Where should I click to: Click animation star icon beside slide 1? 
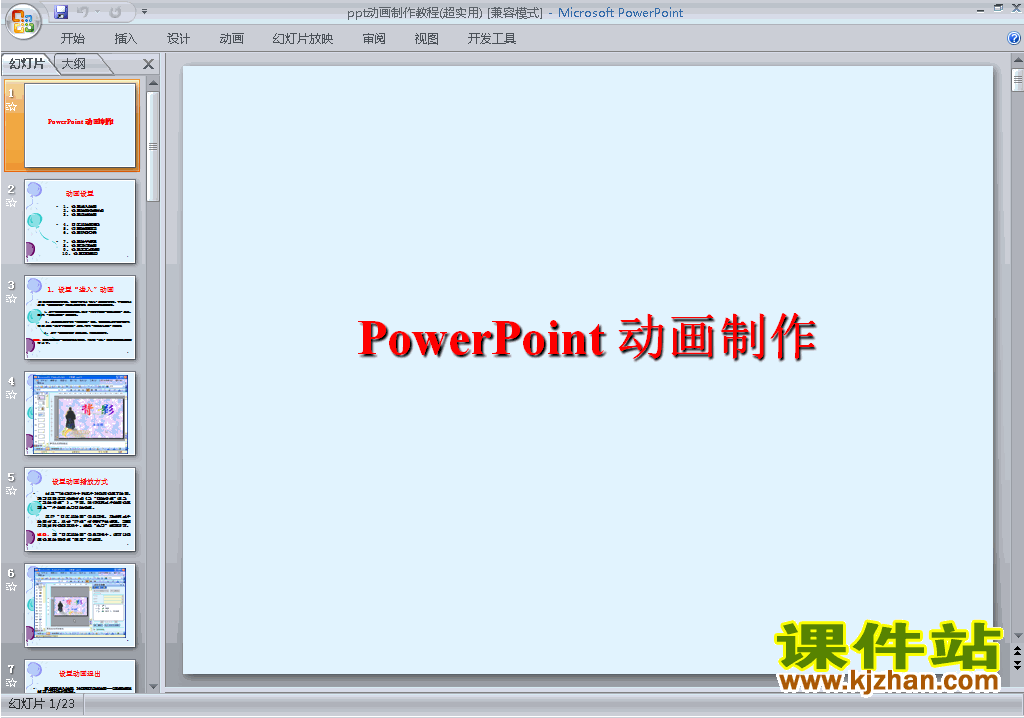point(11,106)
